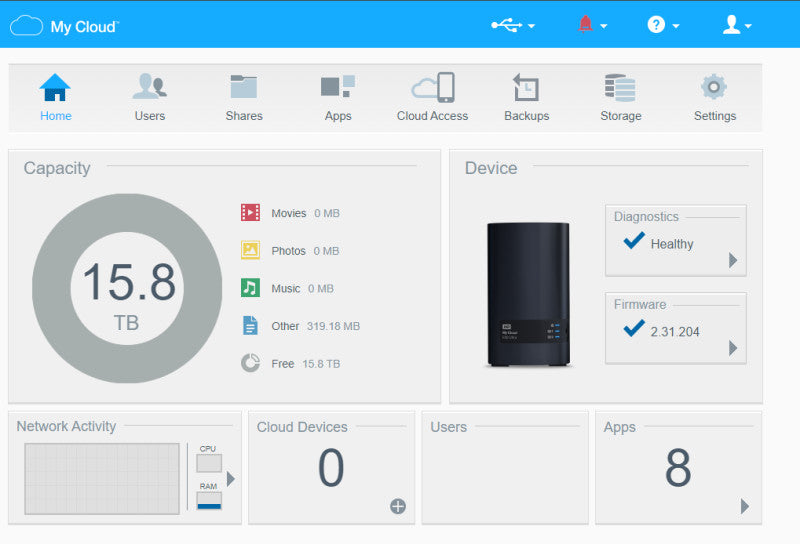Expand the help dropdown arrow
The image size is (800, 544).
point(676,26)
